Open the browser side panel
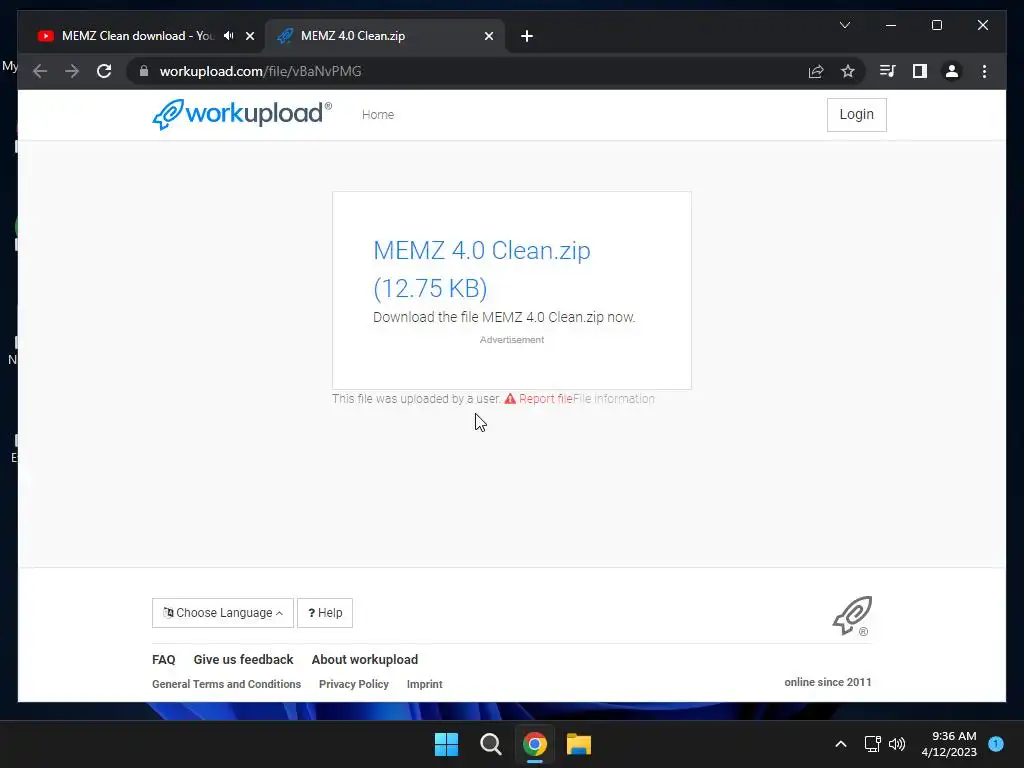This screenshot has height=768, width=1024. pyautogui.click(x=920, y=71)
